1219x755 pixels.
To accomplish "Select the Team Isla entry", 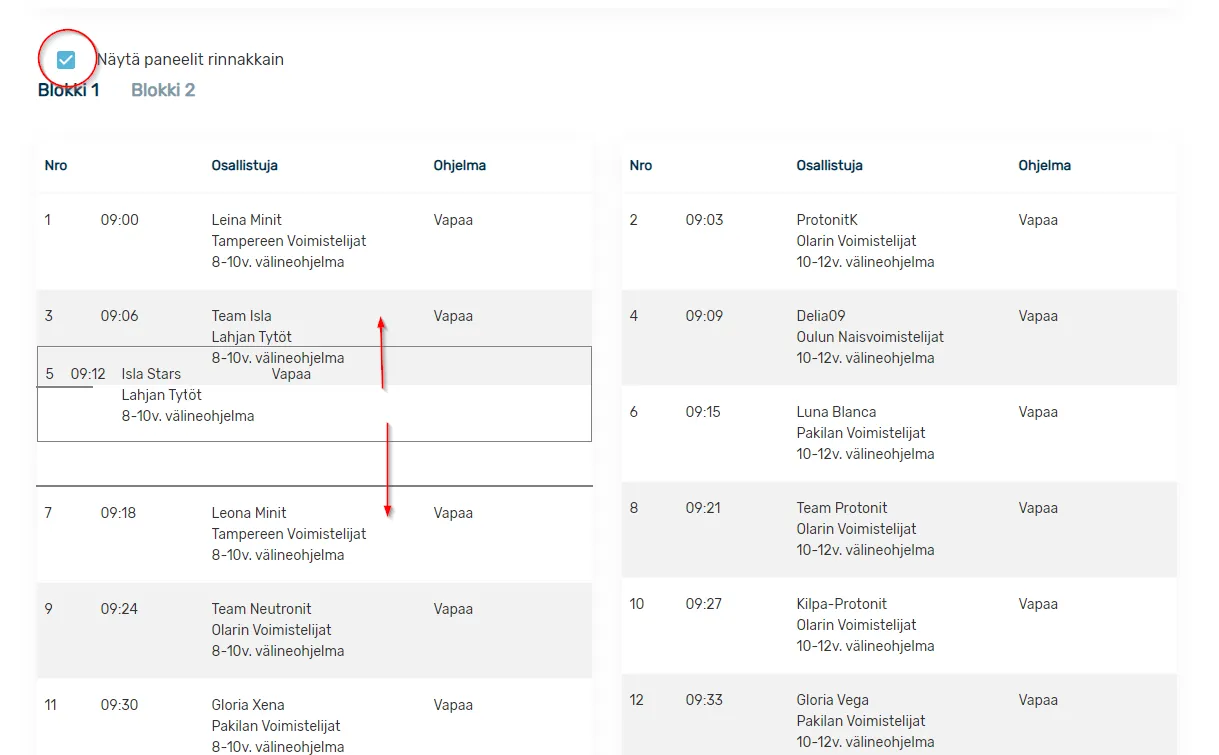I will (x=242, y=316).
